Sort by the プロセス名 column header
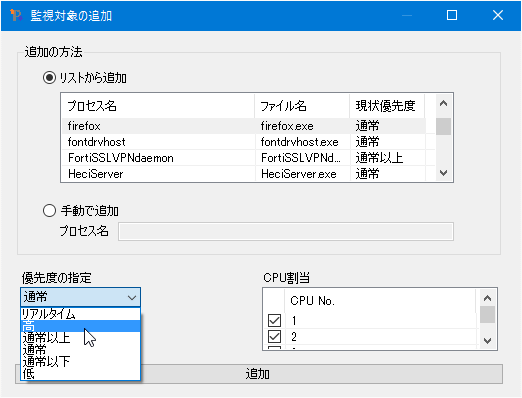The width and height of the screenshot is (522, 398). [158, 106]
